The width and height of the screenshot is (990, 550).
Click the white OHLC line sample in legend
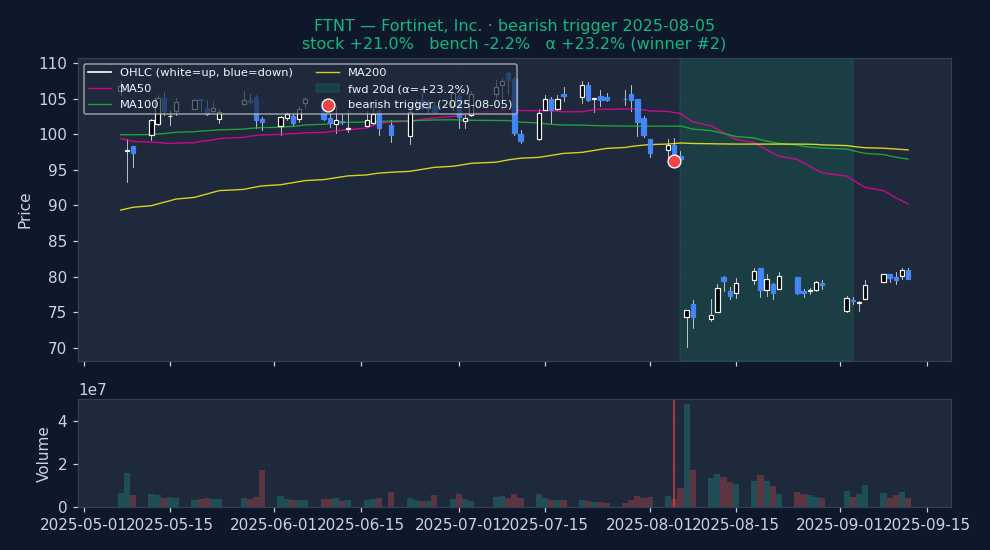[100, 73]
